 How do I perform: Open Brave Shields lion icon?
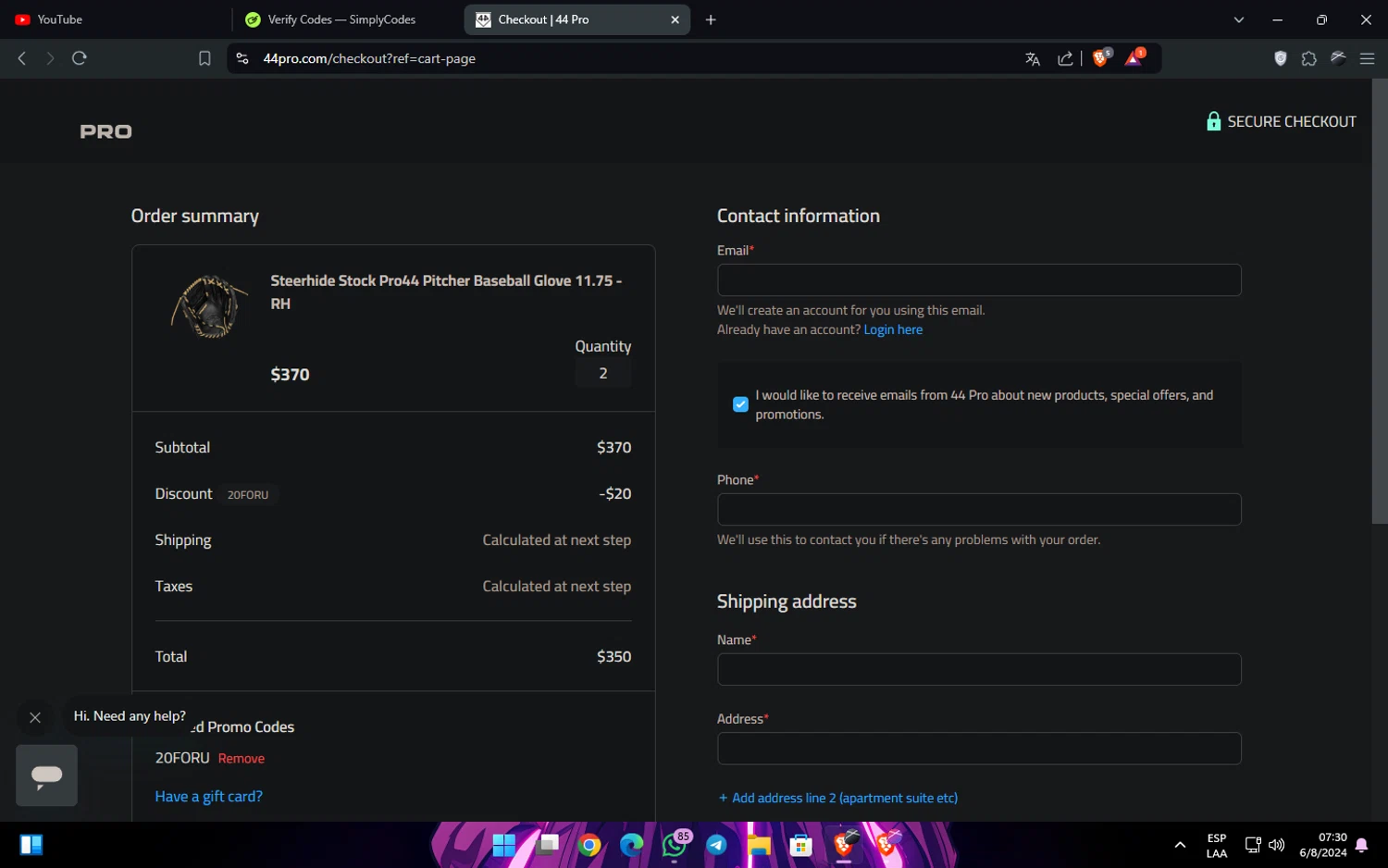pos(1100,58)
